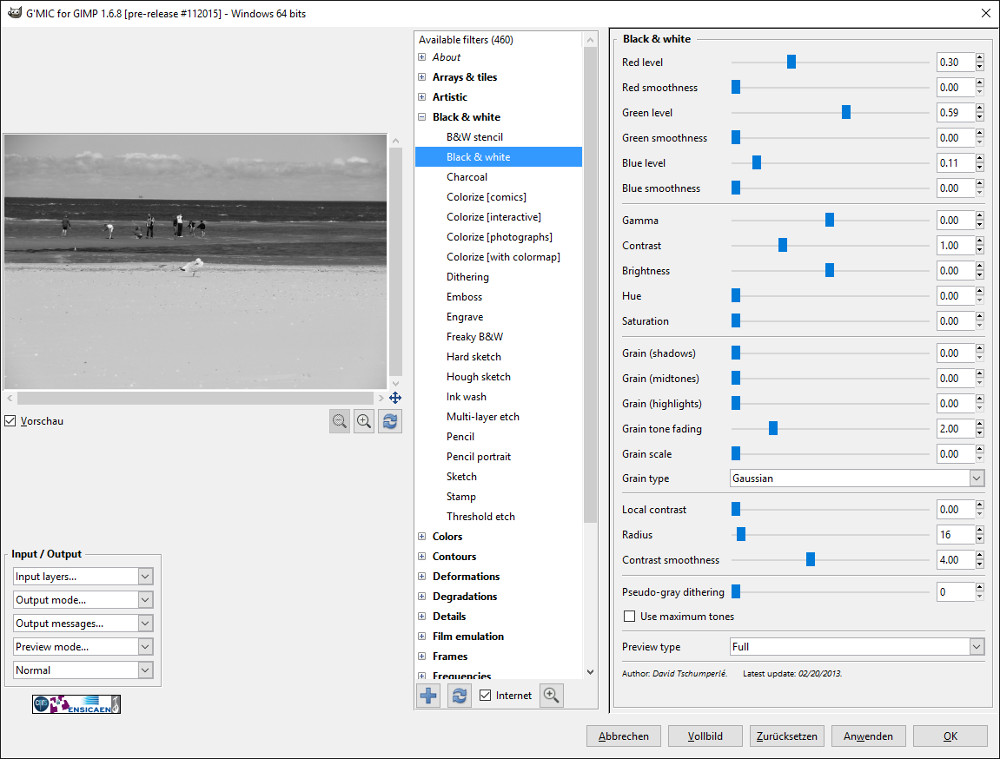Uncheck the Internet checkbox

485,696
